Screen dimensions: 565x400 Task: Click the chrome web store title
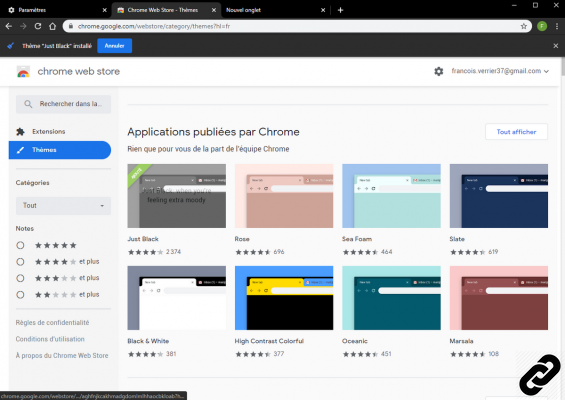79,71
